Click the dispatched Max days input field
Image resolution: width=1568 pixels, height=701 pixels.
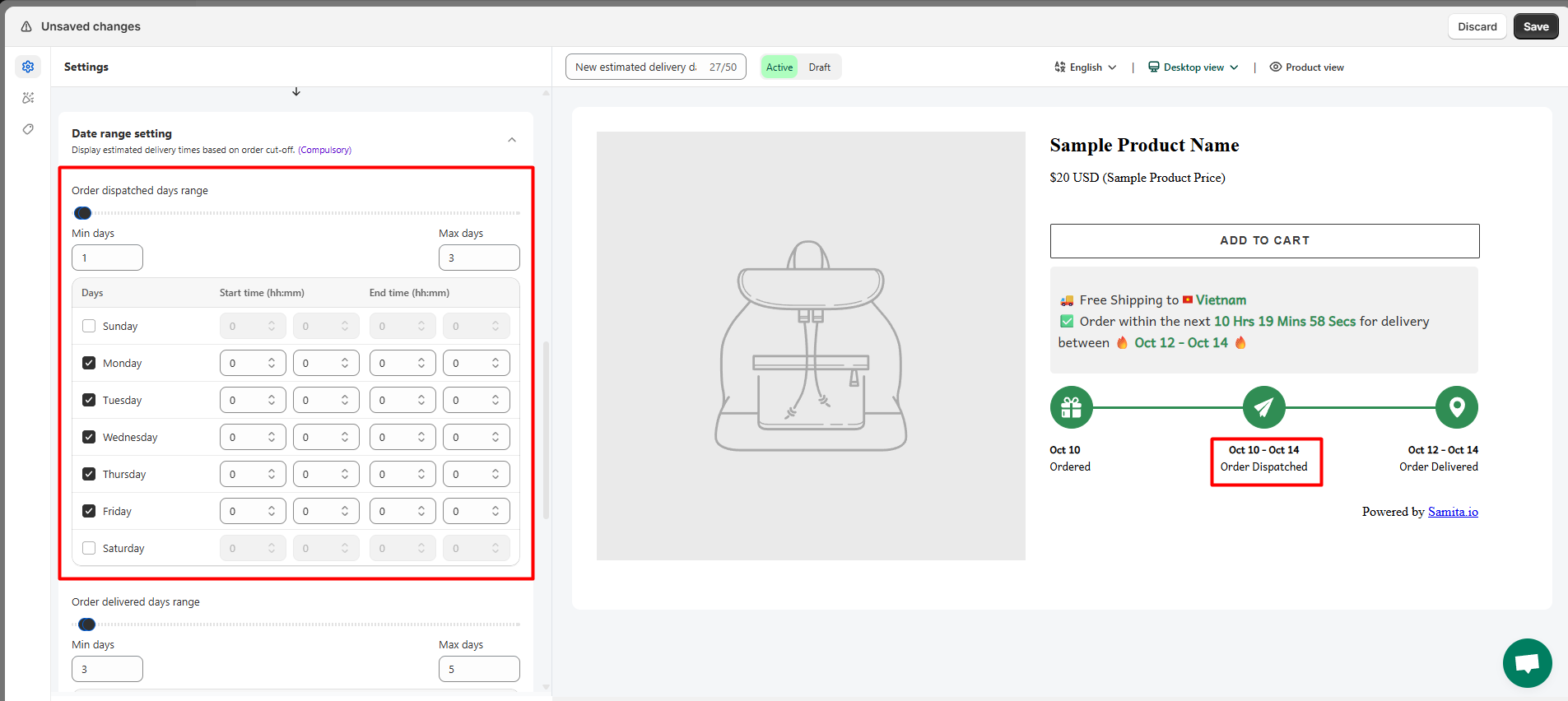(x=479, y=258)
